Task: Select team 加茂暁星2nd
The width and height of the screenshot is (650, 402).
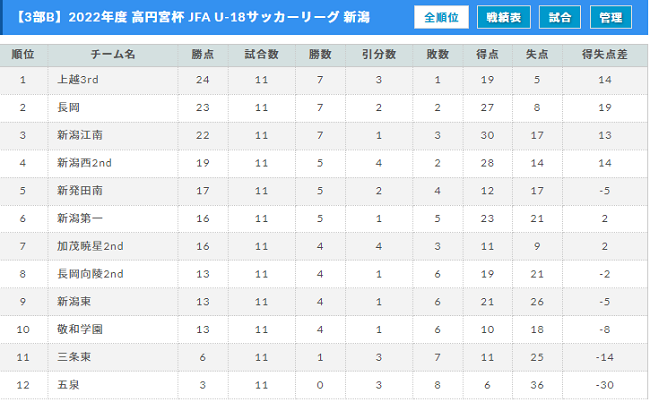Action: tap(90, 246)
